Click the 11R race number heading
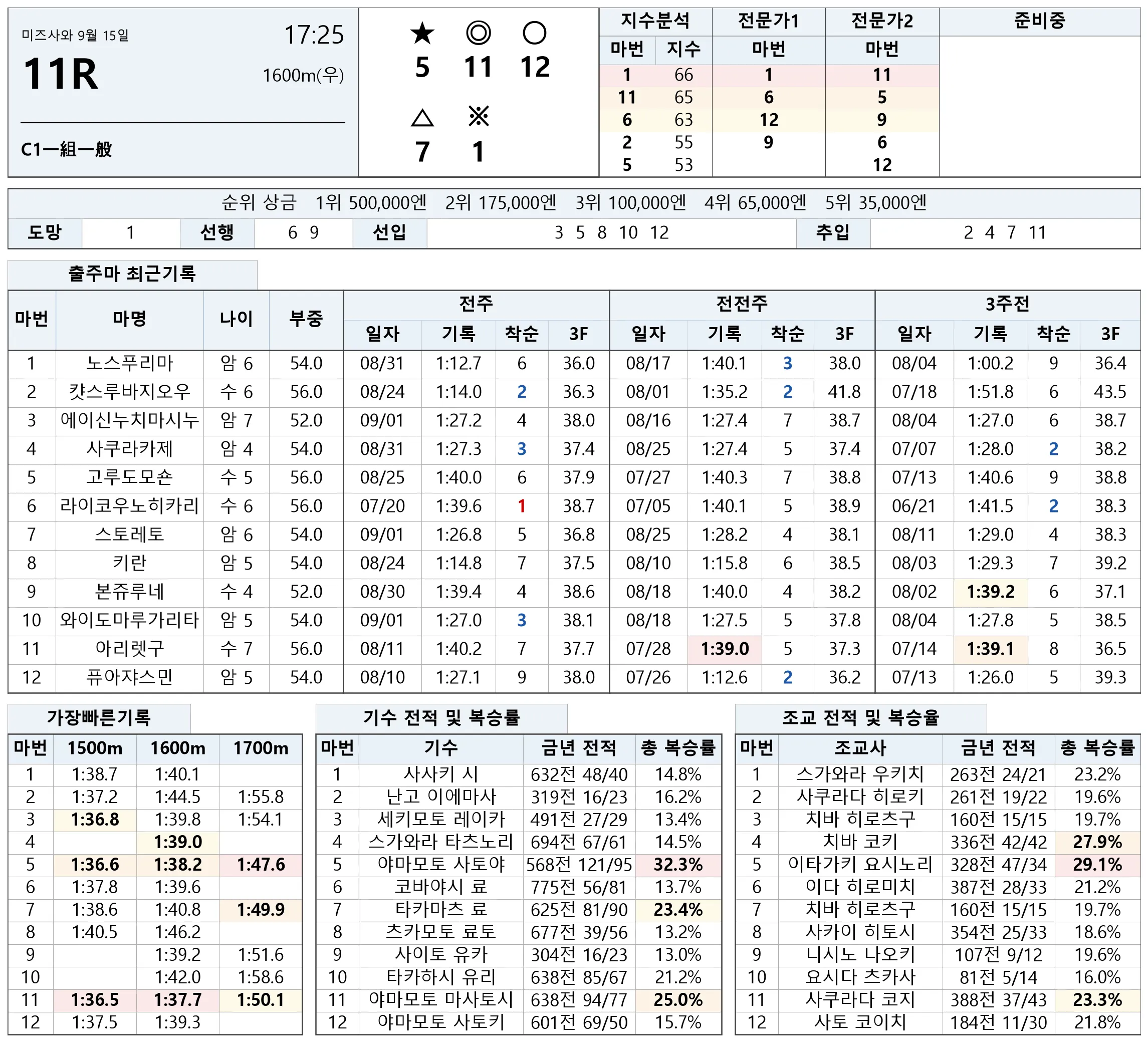Image resolution: width=1148 pixels, height=1057 pixels. click(61, 74)
